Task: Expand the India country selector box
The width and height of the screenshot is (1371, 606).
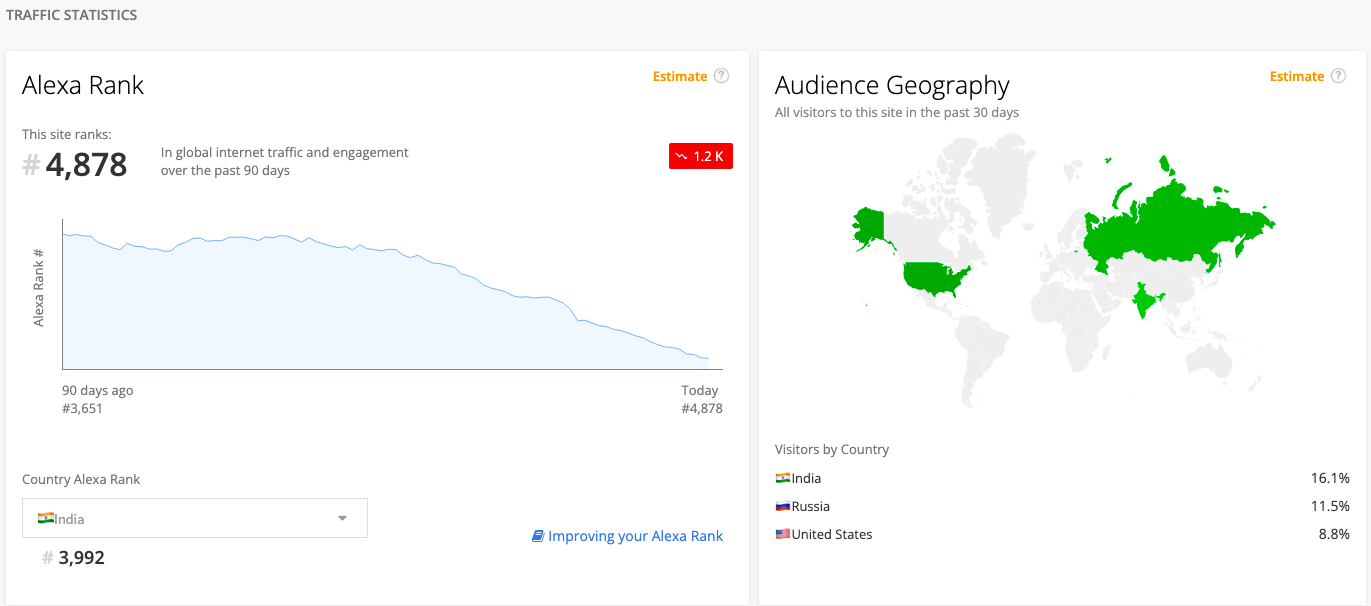Action: tap(195, 518)
